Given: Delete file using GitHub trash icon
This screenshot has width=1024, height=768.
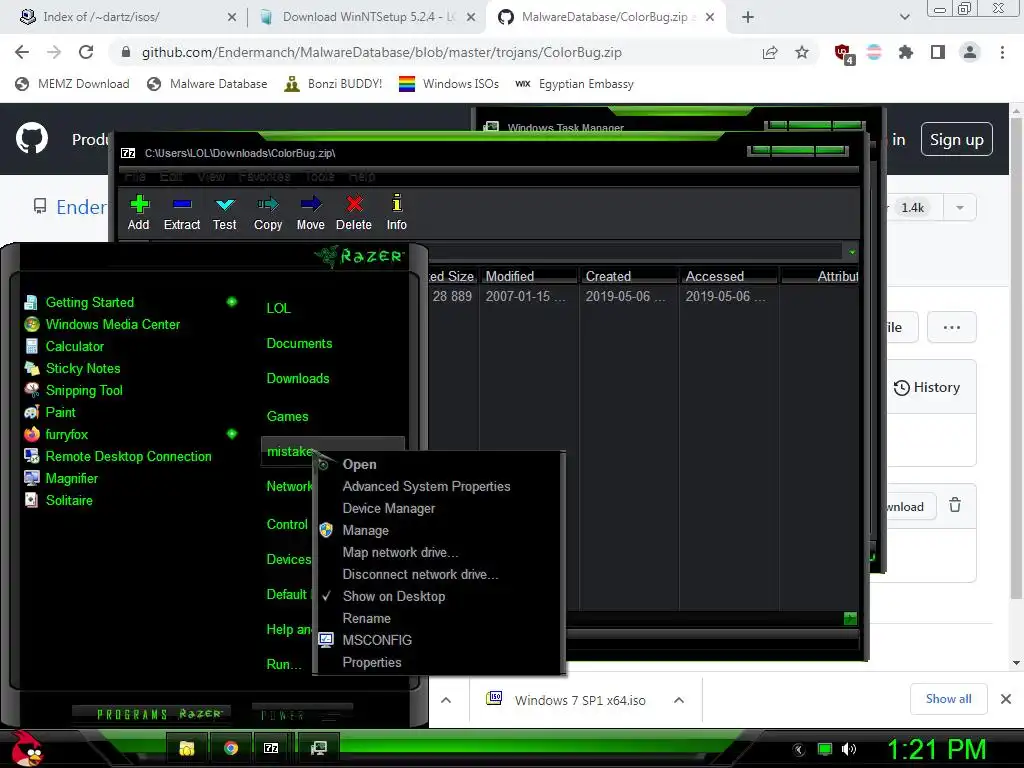Looking at the screenshot, I should (955, 505).
